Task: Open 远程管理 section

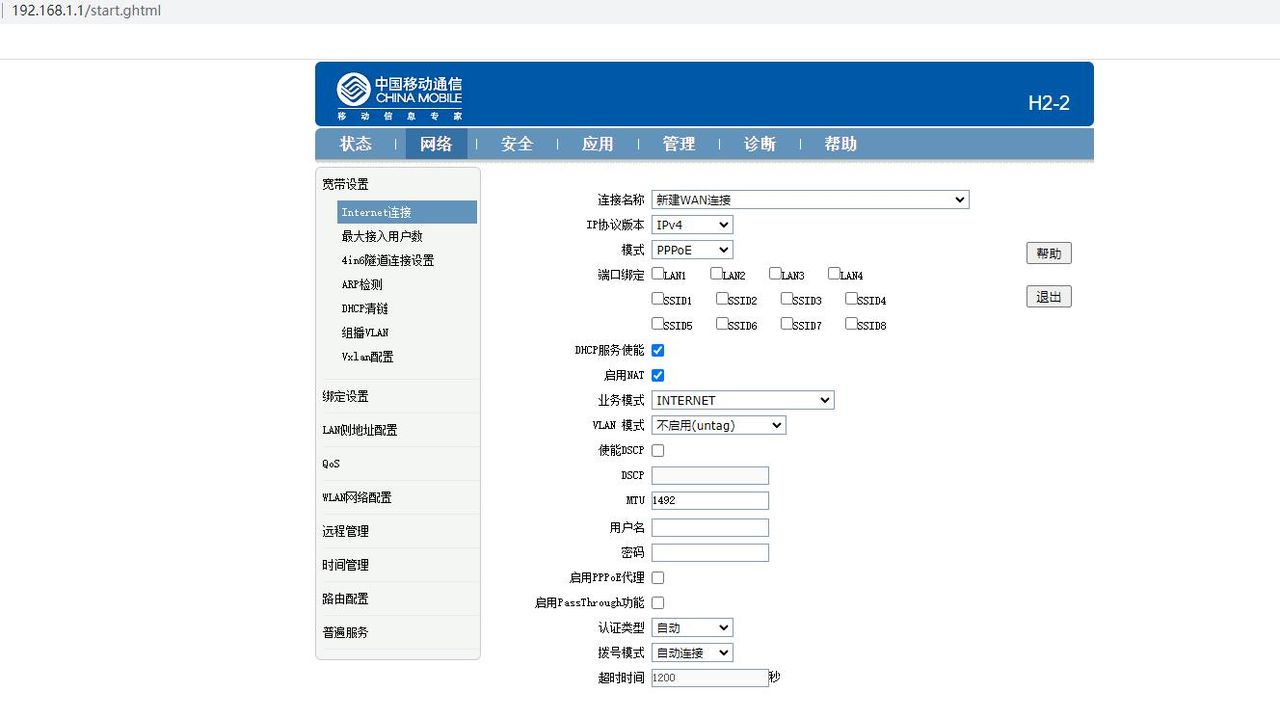Action: coord(345,531)
